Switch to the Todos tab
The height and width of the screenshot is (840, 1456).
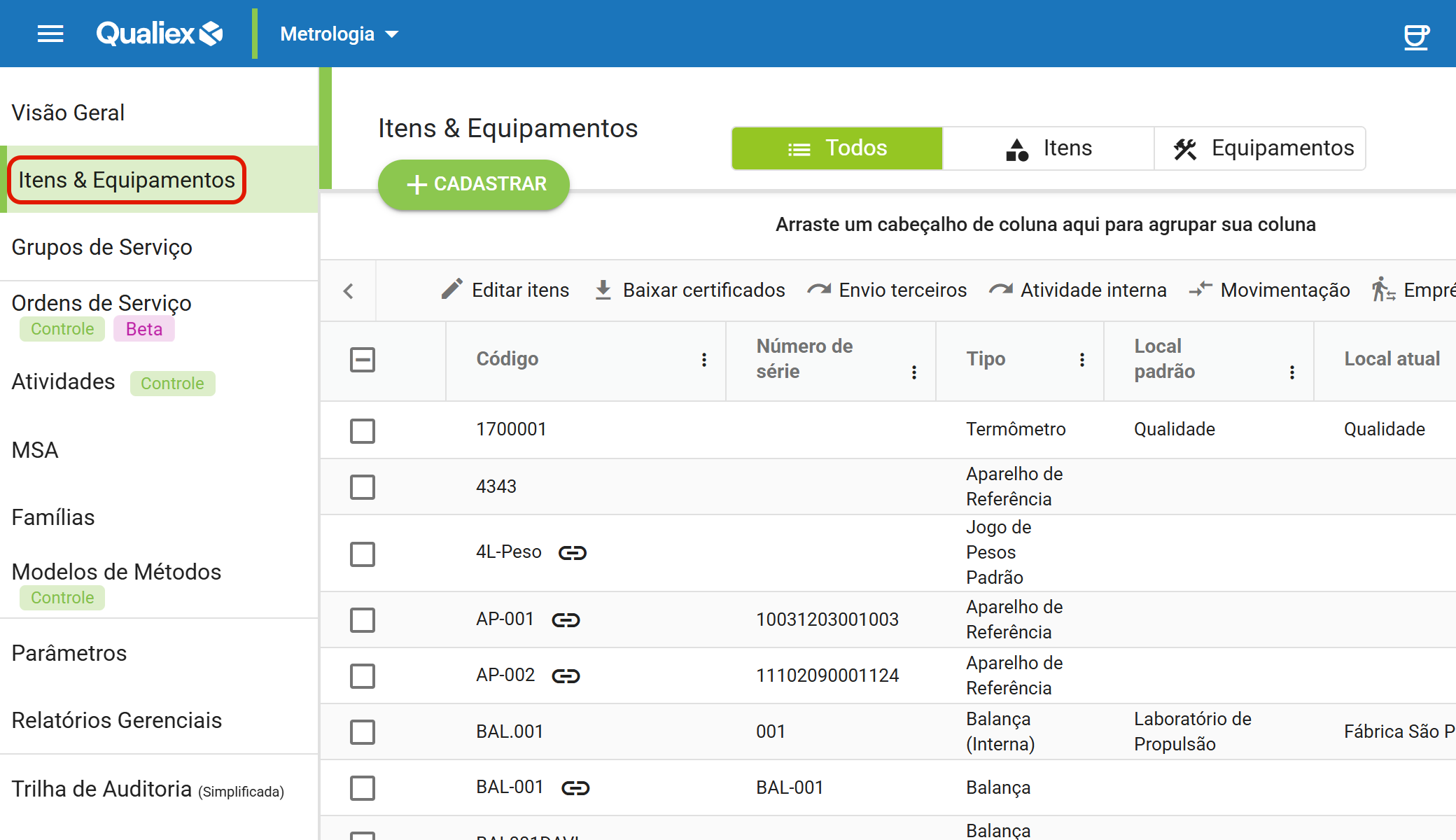coord(837,148)
